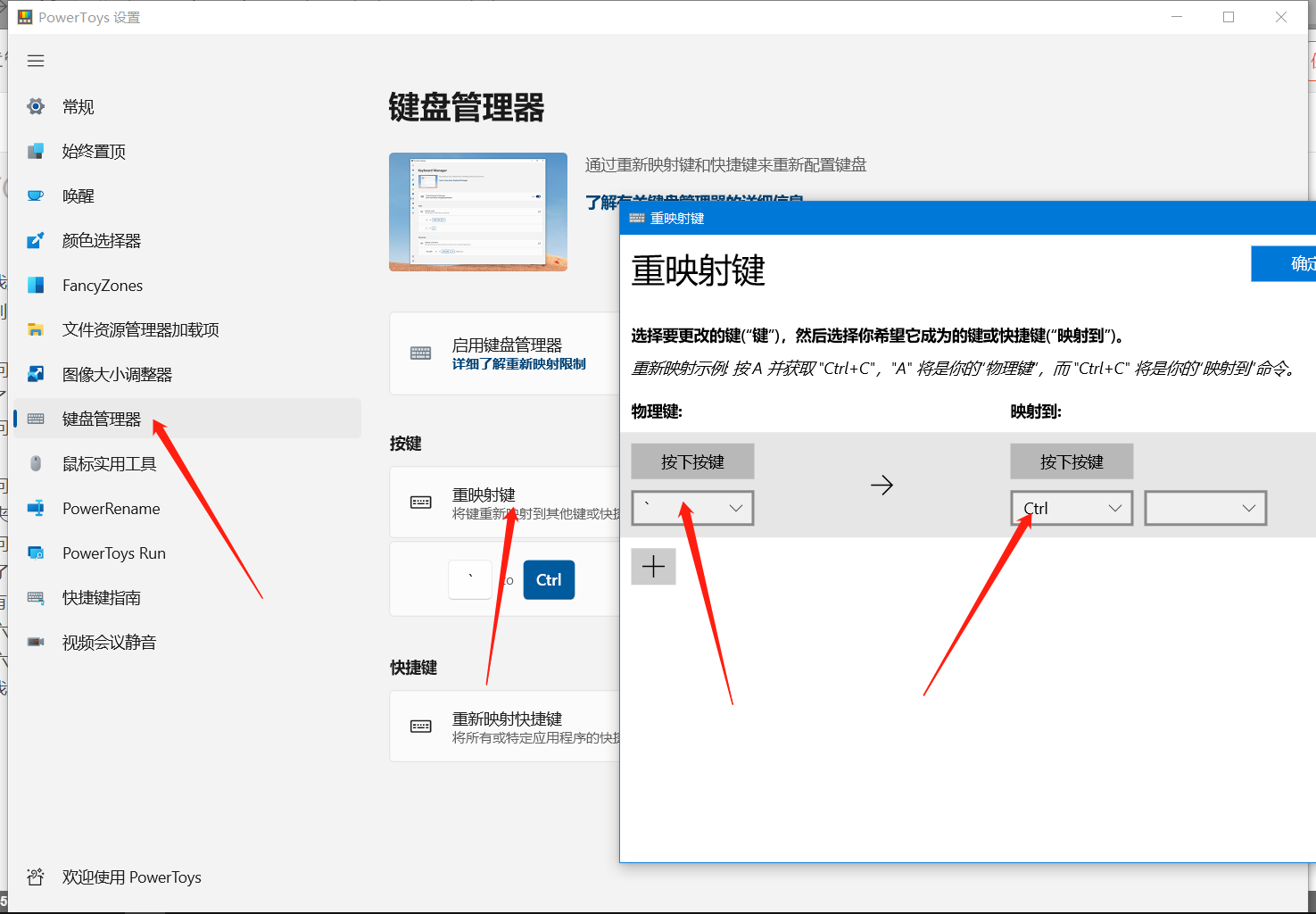Click the 欢迎使用 PowerToys icon

[36, 877]
